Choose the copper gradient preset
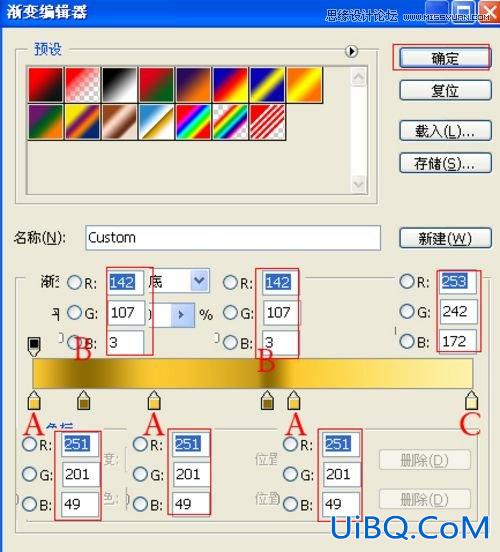Viewport: 500px width, 552px height. [x=119, y=122]
